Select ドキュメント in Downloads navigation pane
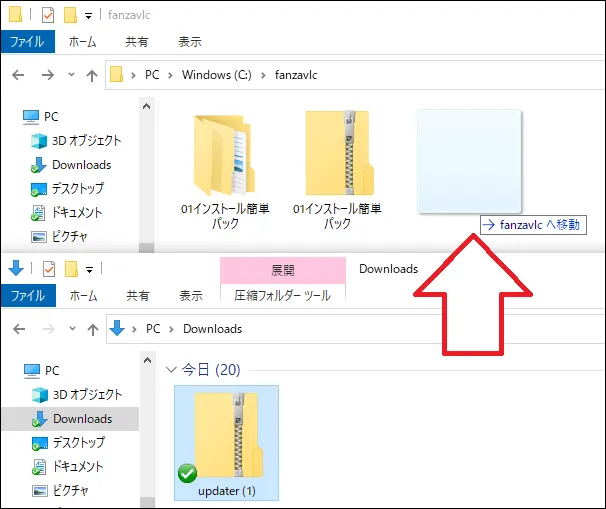Image resolution: width=606 pixels, height=509 pixels. point(67,466)
